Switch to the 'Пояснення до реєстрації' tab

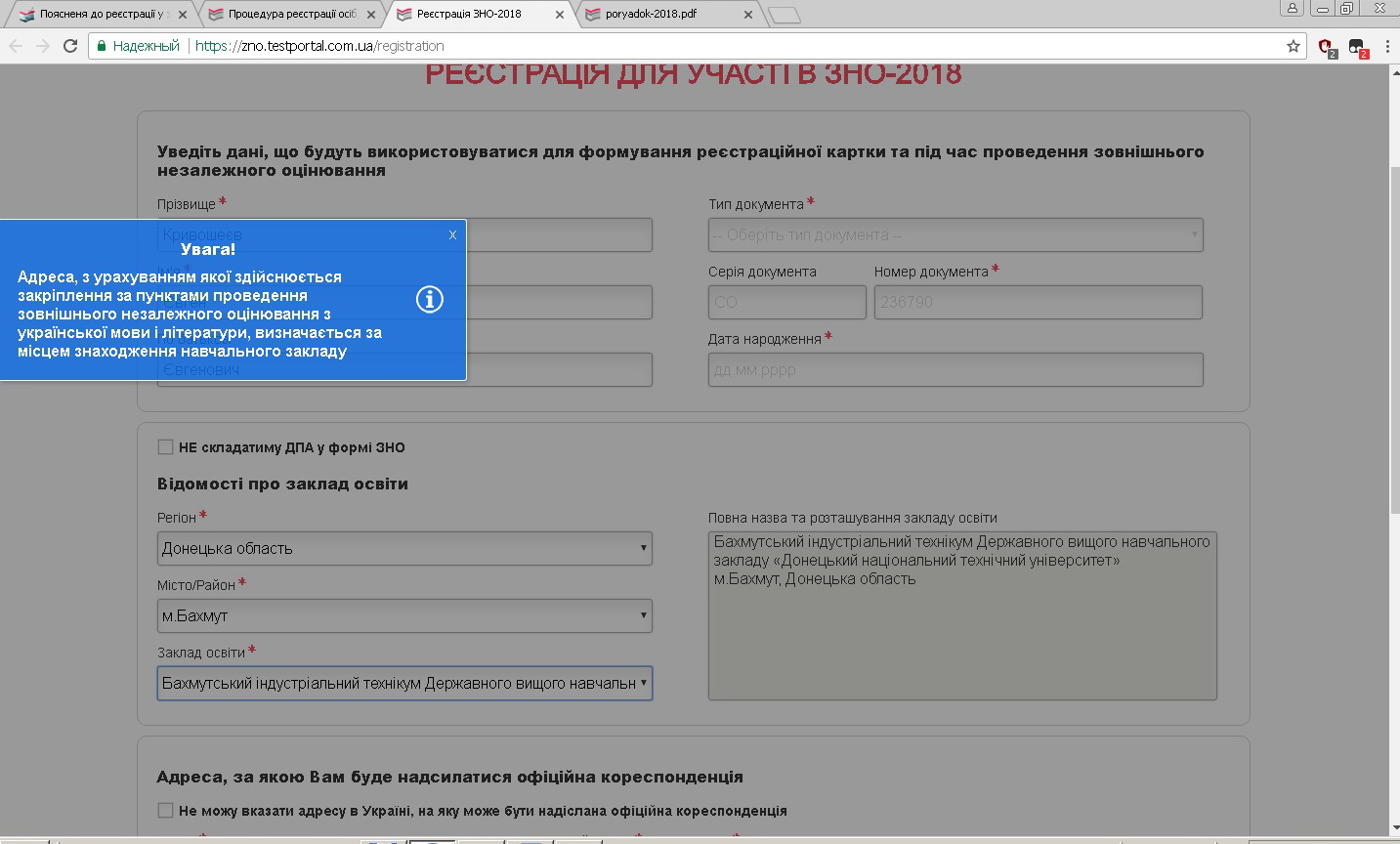click(105, 15)
